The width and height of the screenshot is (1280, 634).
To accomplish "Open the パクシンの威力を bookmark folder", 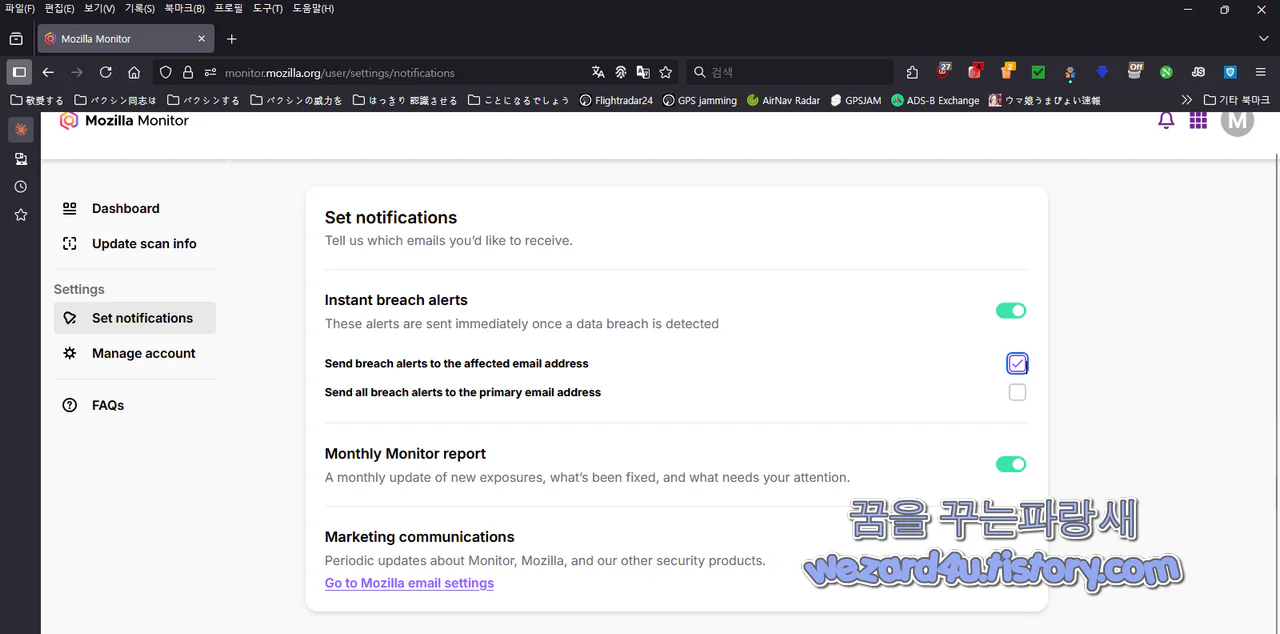I will pyautogui.click(x=297, y=100).
